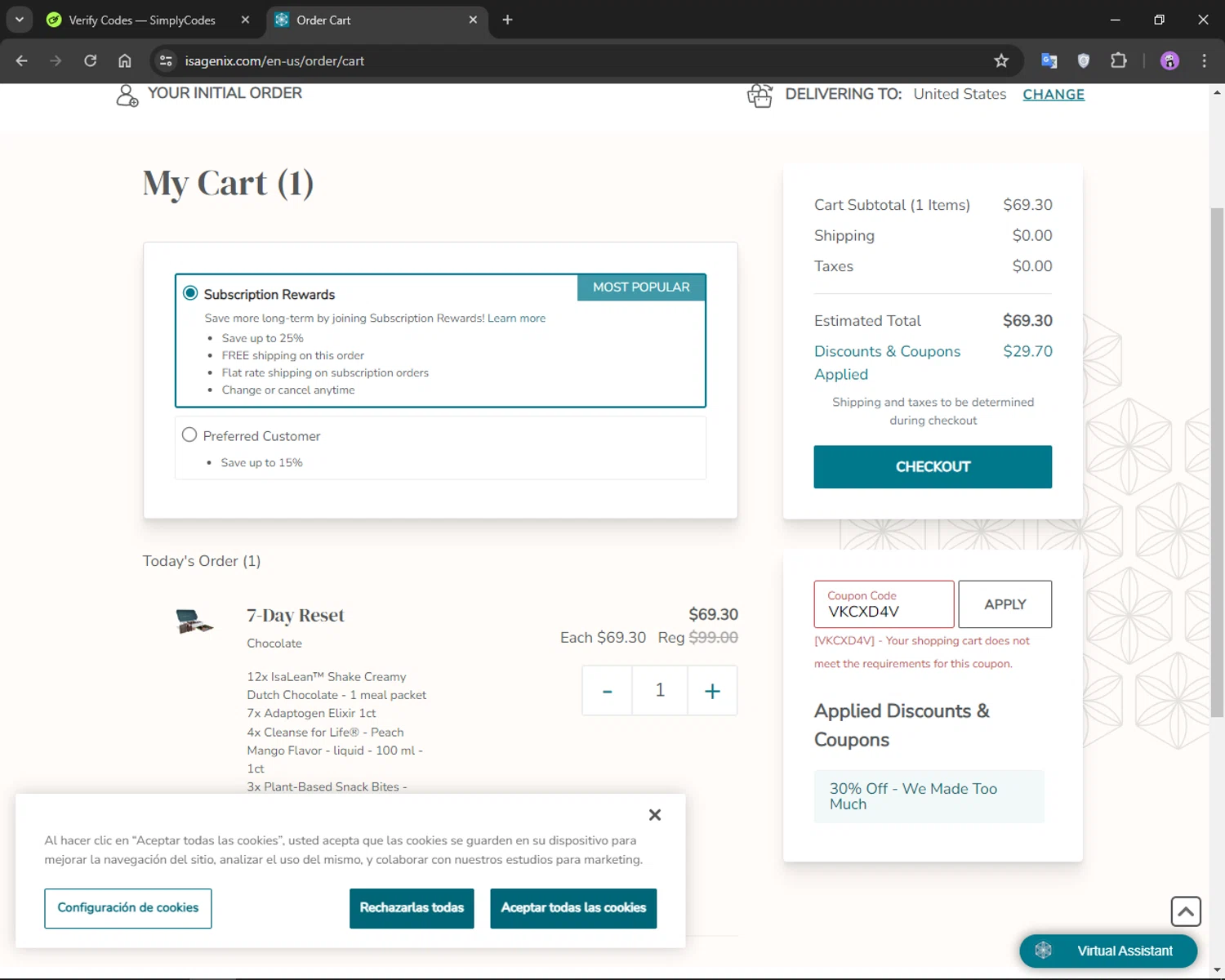View site information icon in address bar
This screenshot has width=1225, height=980.
click(166, 60)
